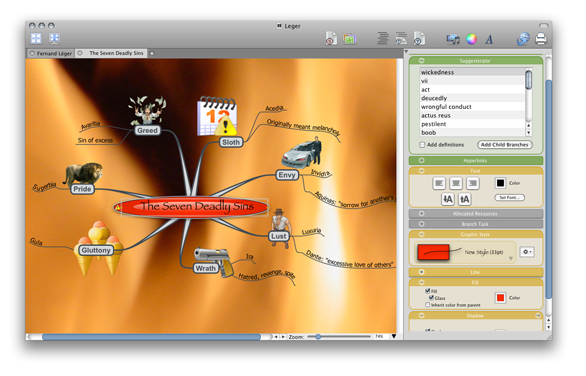Image resolution: width=586 pixels, height=376 pixels.
Task: Switch to the Fernand Léger tab
Action: (51, 53)
